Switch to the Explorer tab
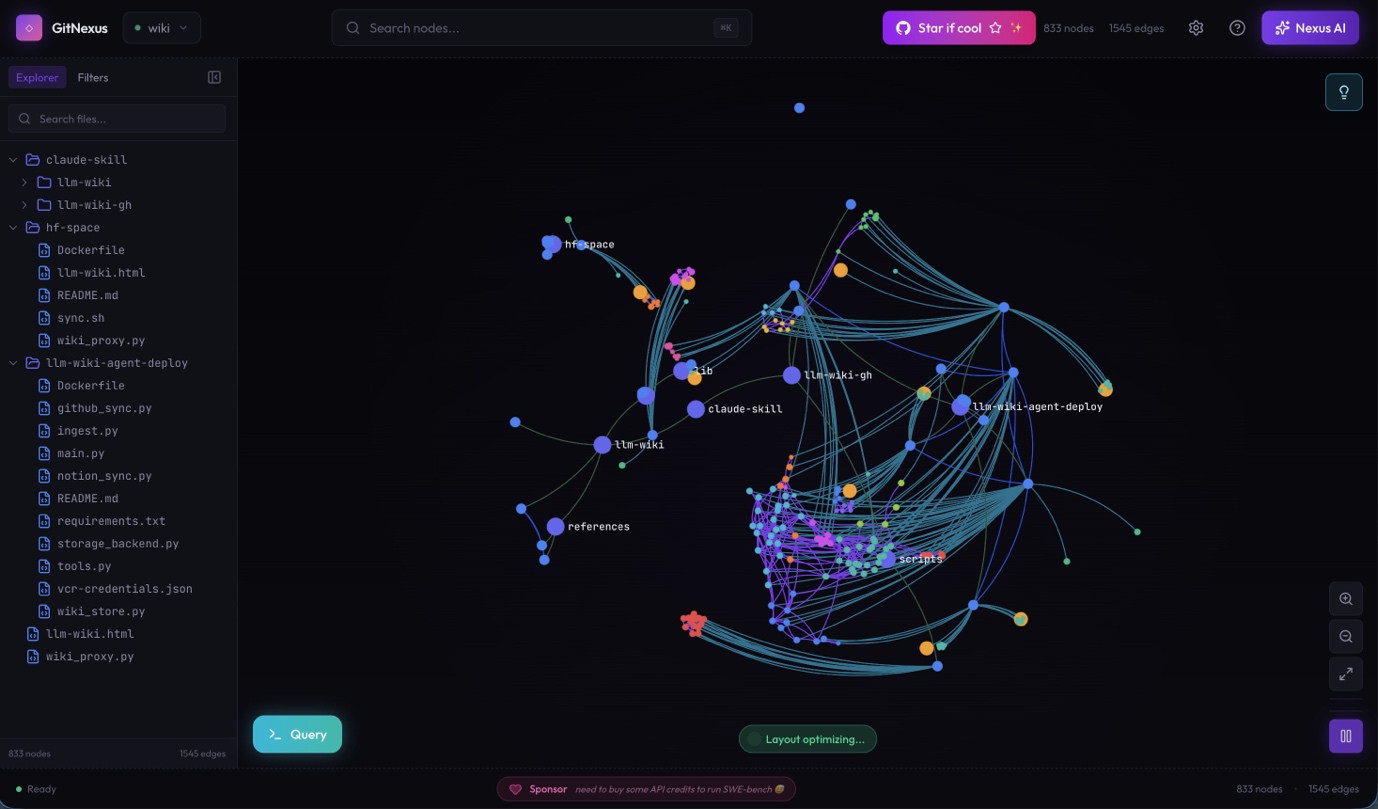1378x809 pixels. (x=37, y=77)
